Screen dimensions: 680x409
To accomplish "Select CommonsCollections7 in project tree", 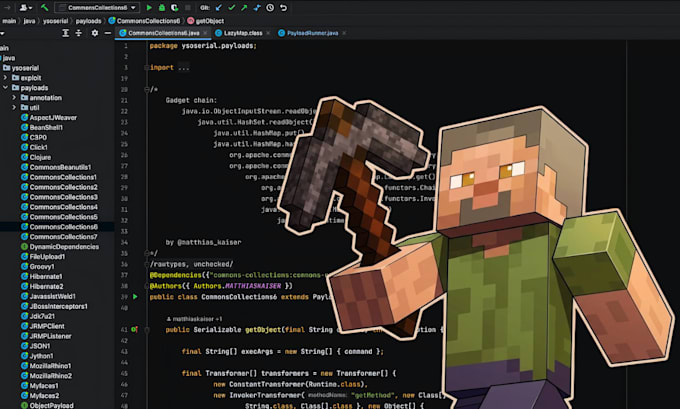I will tap(59, 237).
